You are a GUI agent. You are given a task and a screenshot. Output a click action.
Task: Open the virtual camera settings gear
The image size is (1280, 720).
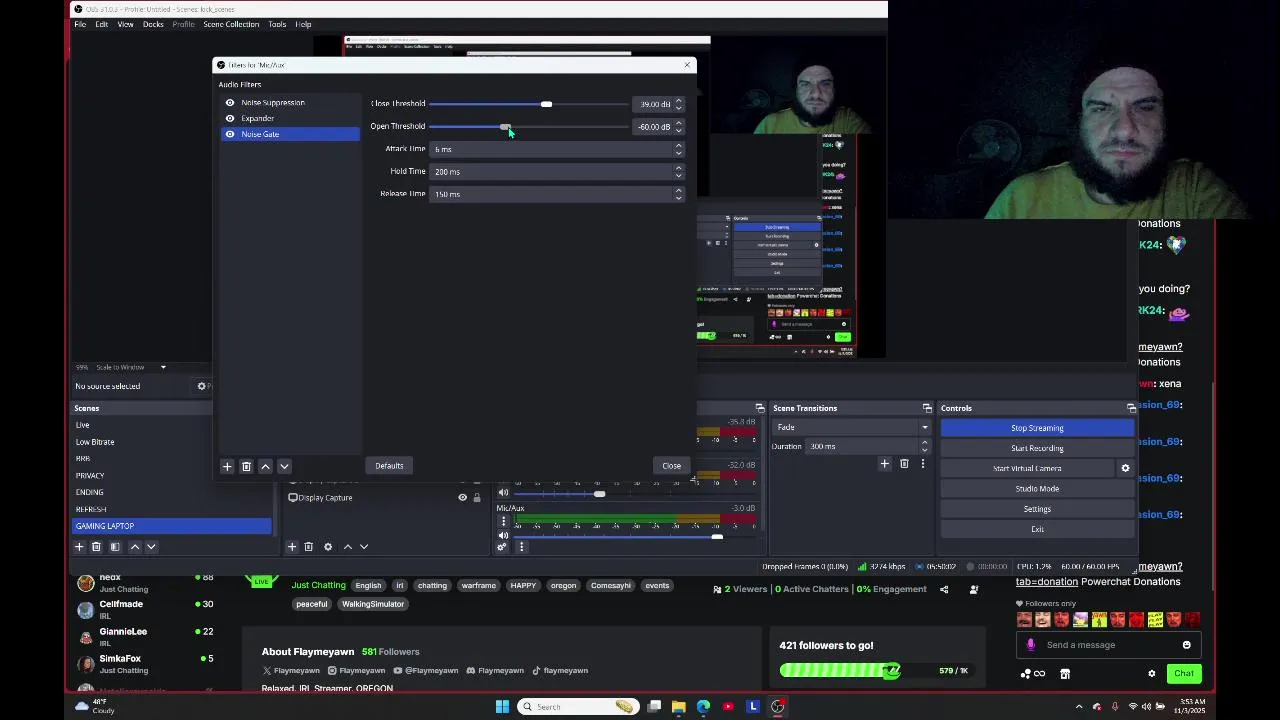coord(1125,468)
